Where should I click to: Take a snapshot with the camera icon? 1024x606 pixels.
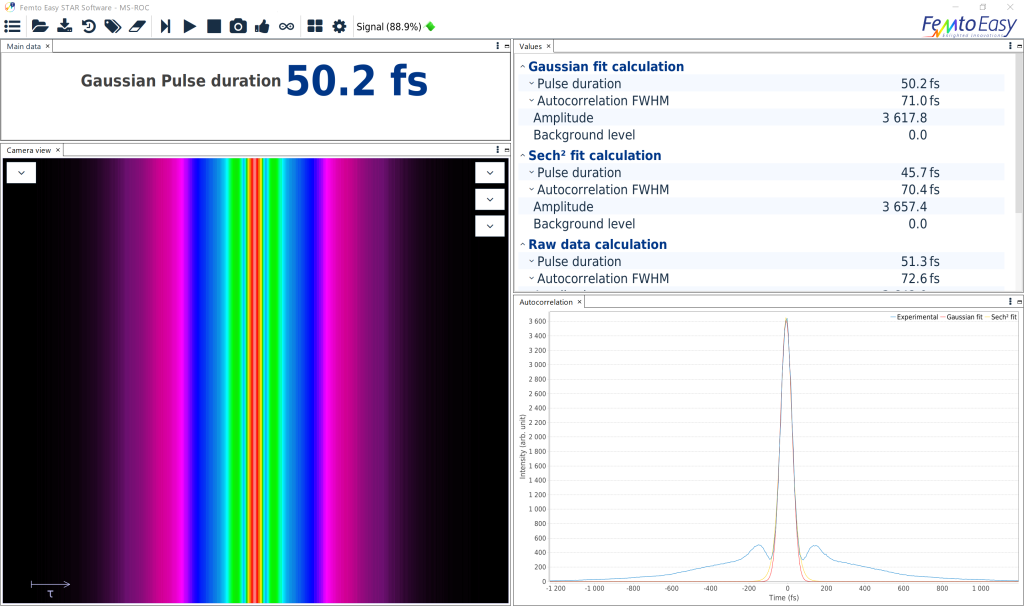(238, 26)
